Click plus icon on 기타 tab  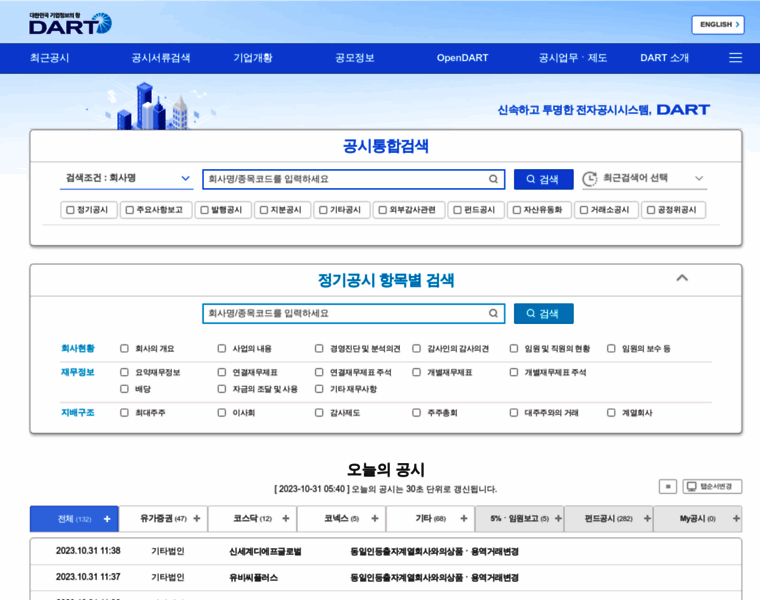tap(464, 519)
